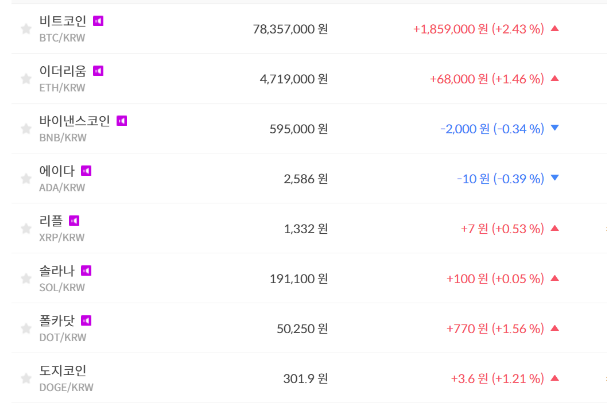Viewport: 607px width, 404px height.
Task: Mark 리플 as favorite with its star
Action: coord(26,229)
